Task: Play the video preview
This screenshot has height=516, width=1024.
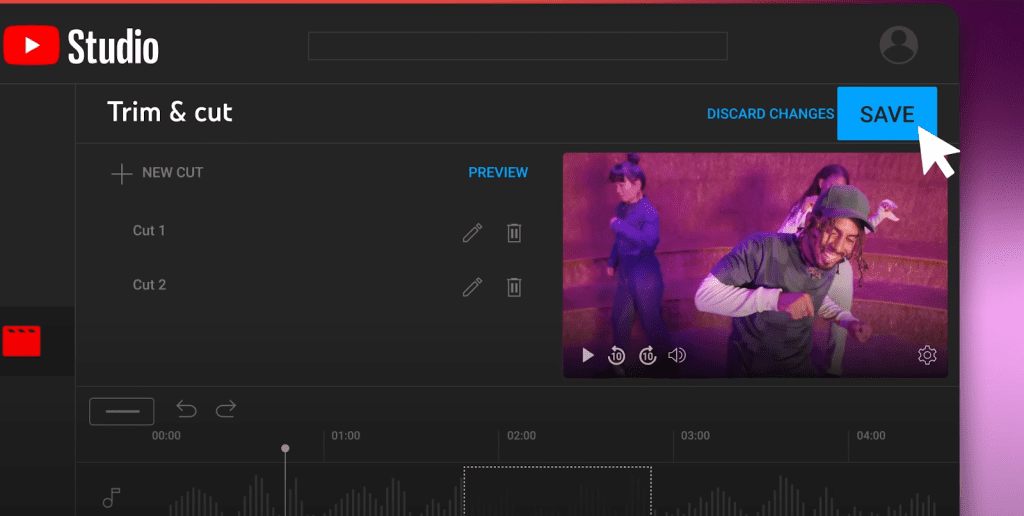Action: point(588,355)
